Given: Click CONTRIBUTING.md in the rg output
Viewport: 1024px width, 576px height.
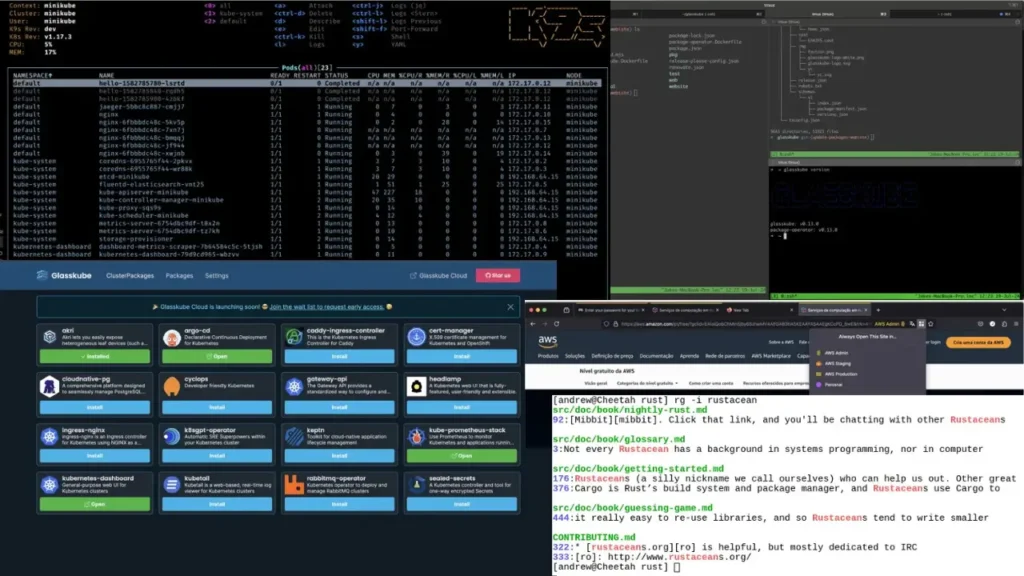Looking at the screenshot, I should 594,537.
